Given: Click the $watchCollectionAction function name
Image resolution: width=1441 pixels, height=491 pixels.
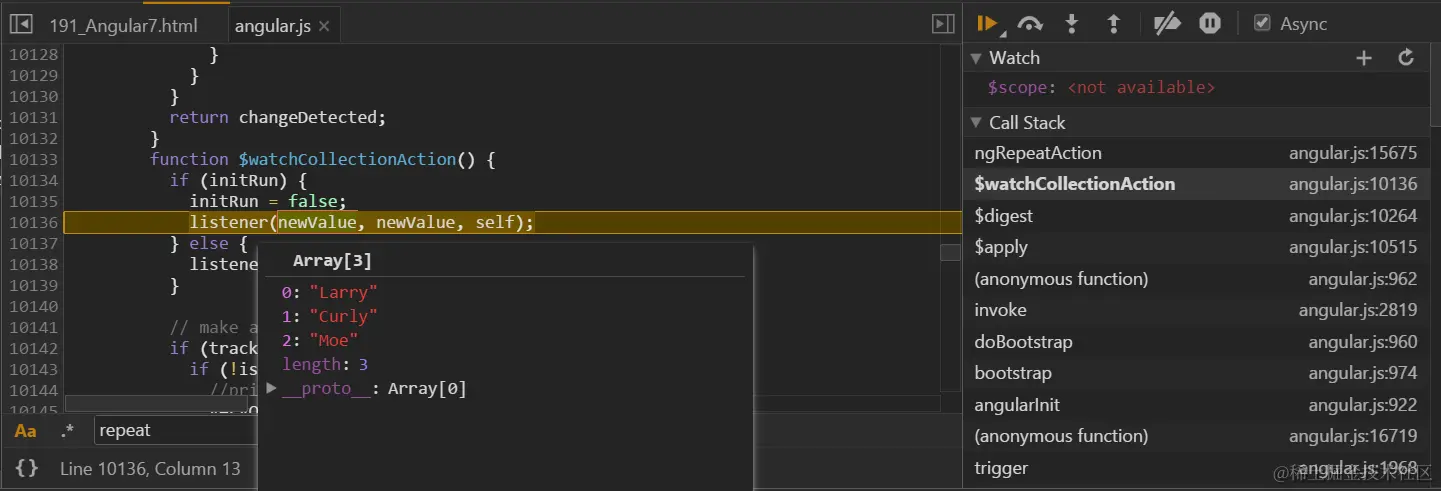Looking at the screenshot, I should pyautogui.click(x=347, y=159).
